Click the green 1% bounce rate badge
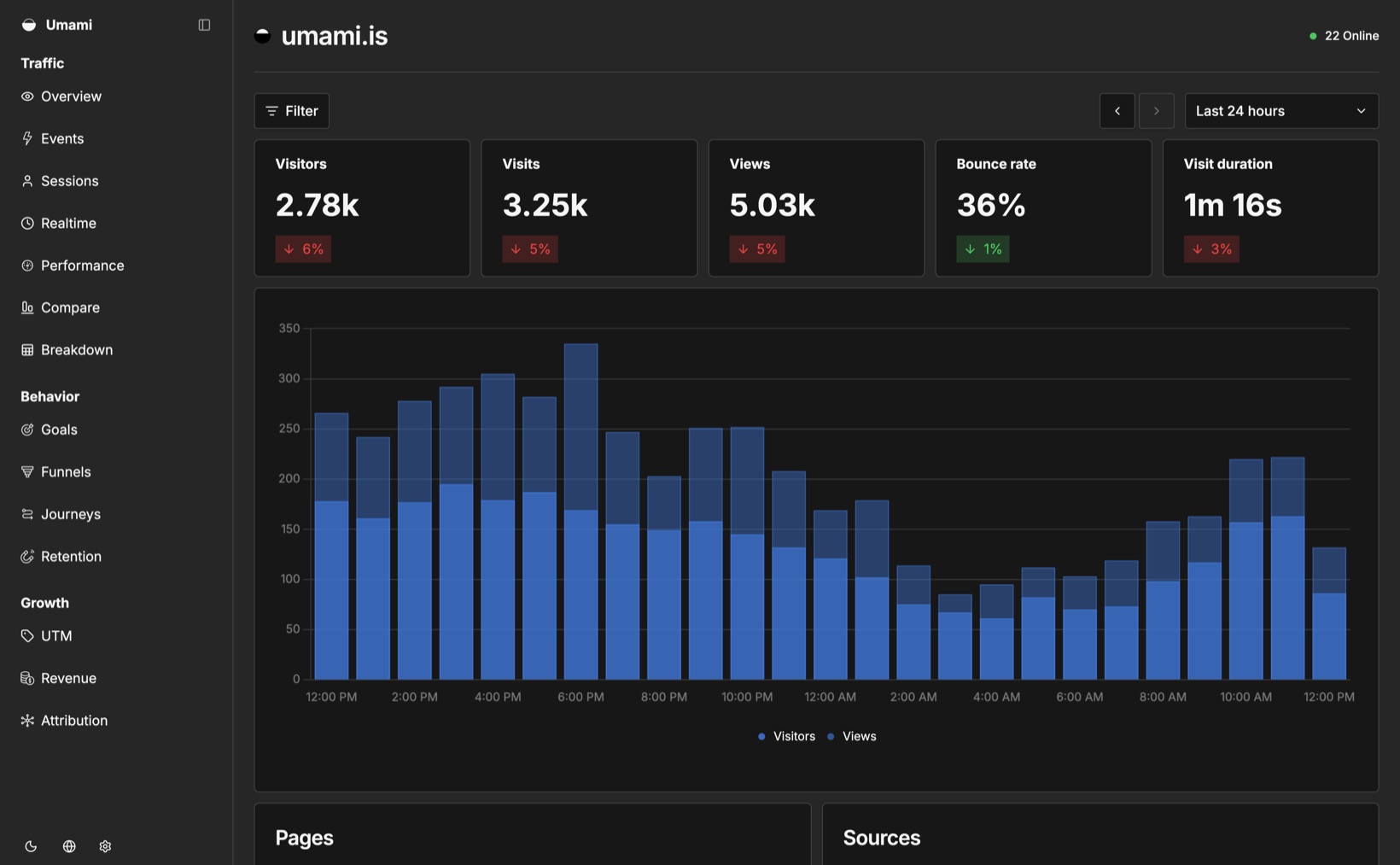 click(983, 249)
